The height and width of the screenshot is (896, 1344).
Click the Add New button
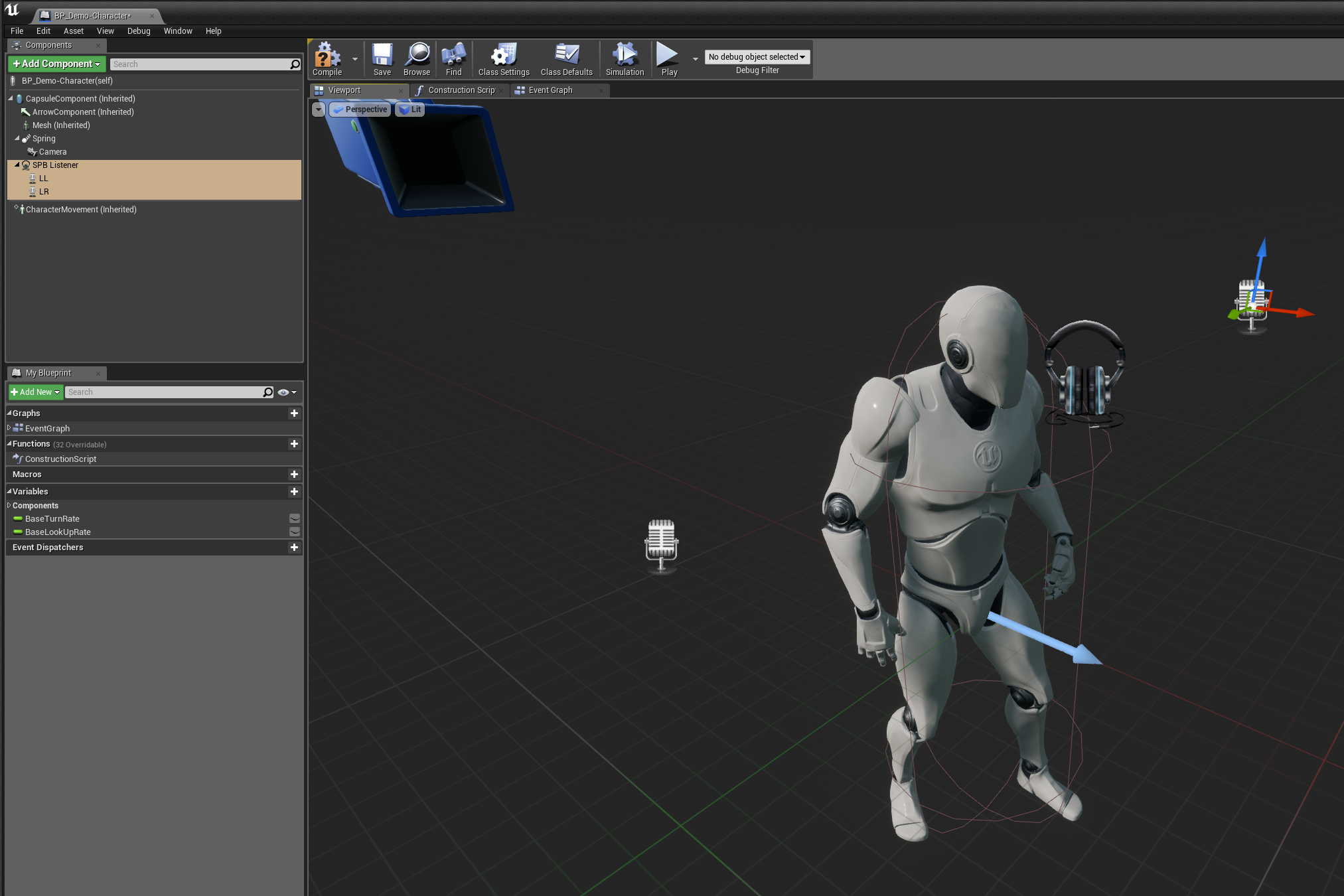click(x=36, y=392)
